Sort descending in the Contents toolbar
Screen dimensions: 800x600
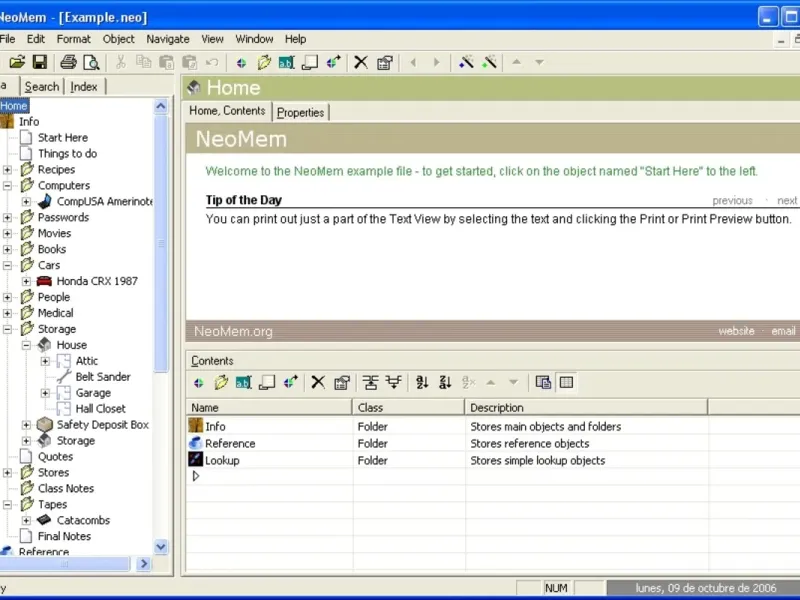pos(445,382)
